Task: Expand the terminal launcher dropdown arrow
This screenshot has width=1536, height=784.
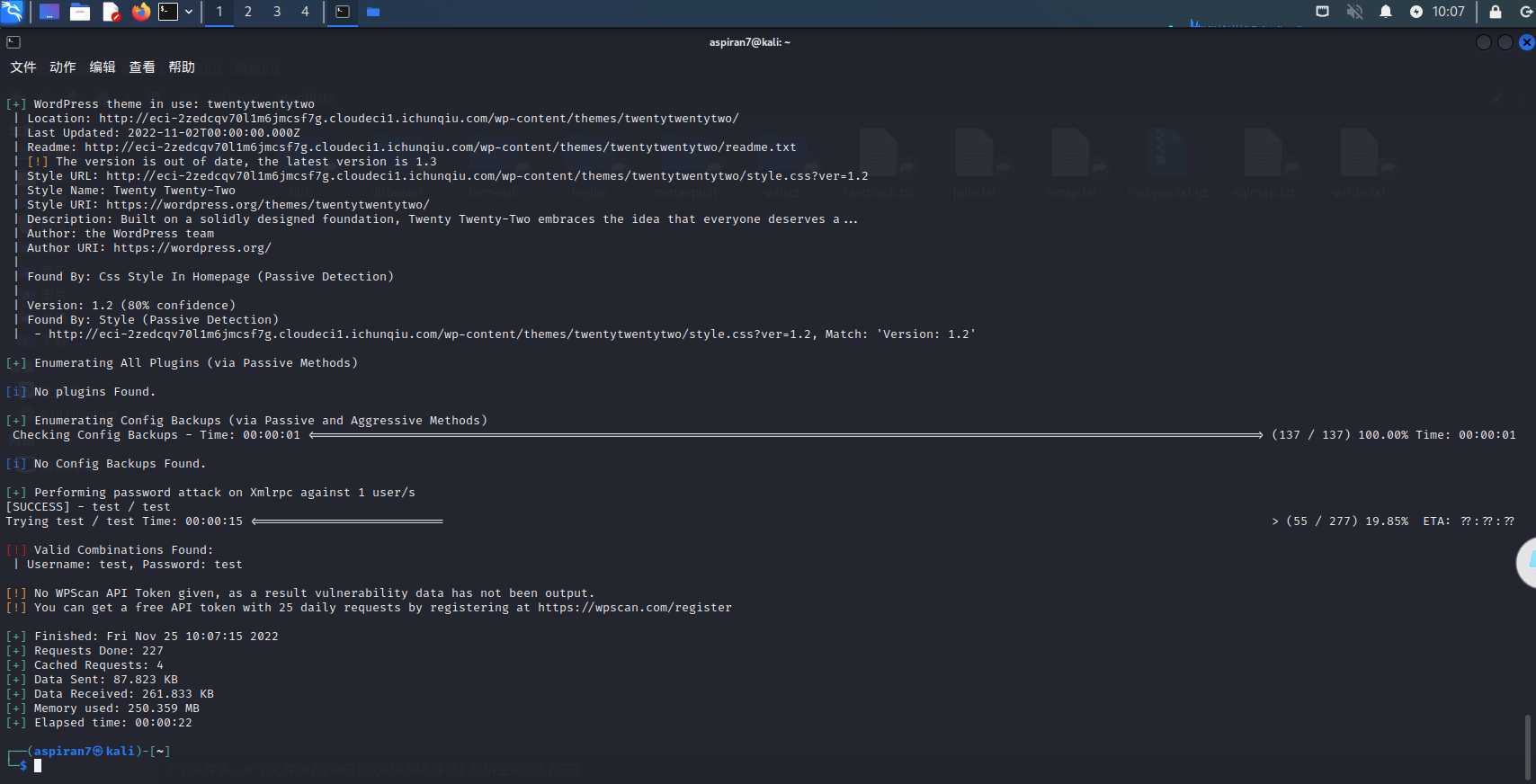Action: pos(189,12)
